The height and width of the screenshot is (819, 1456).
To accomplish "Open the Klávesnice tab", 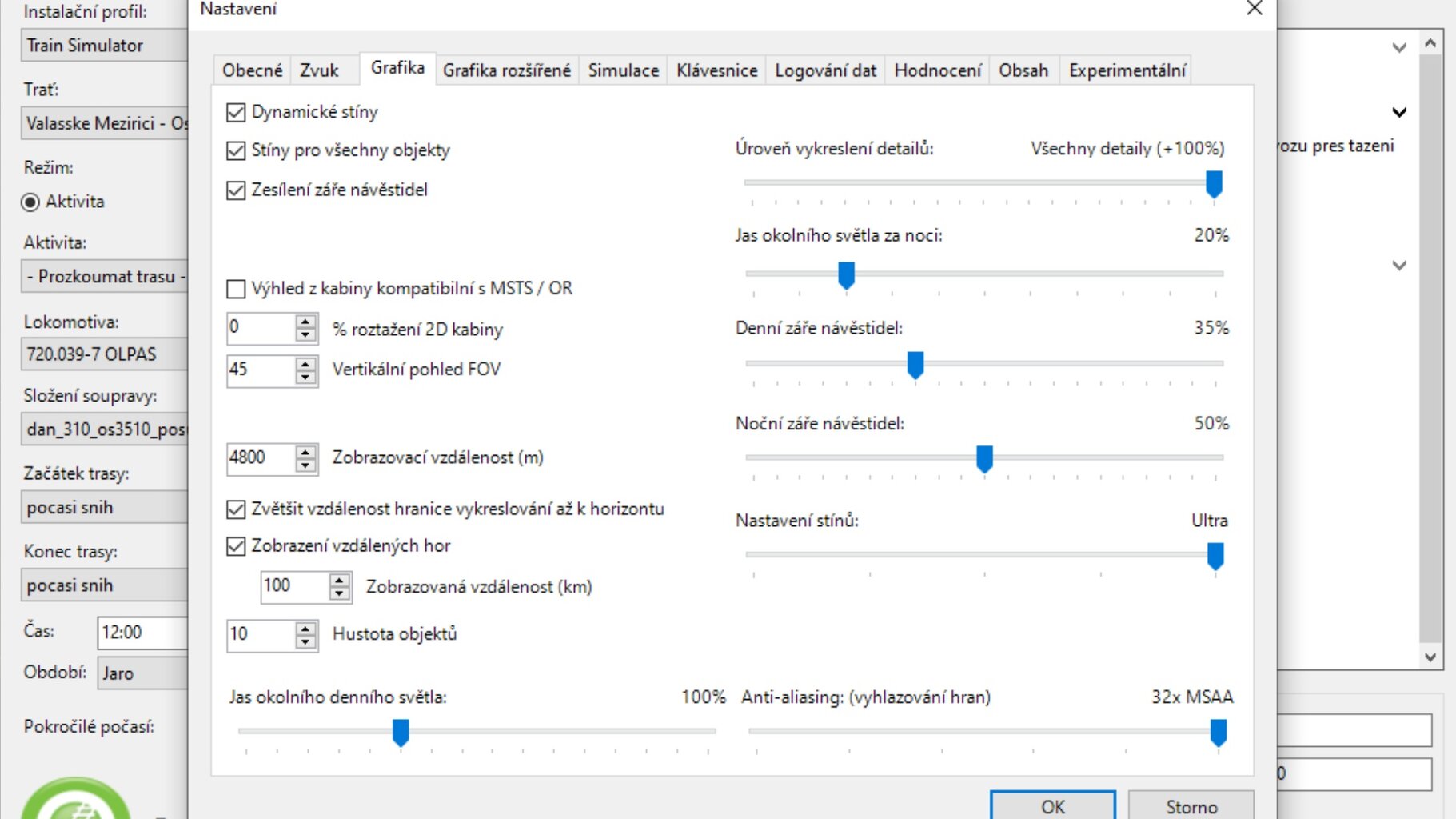I will [716, 70].
